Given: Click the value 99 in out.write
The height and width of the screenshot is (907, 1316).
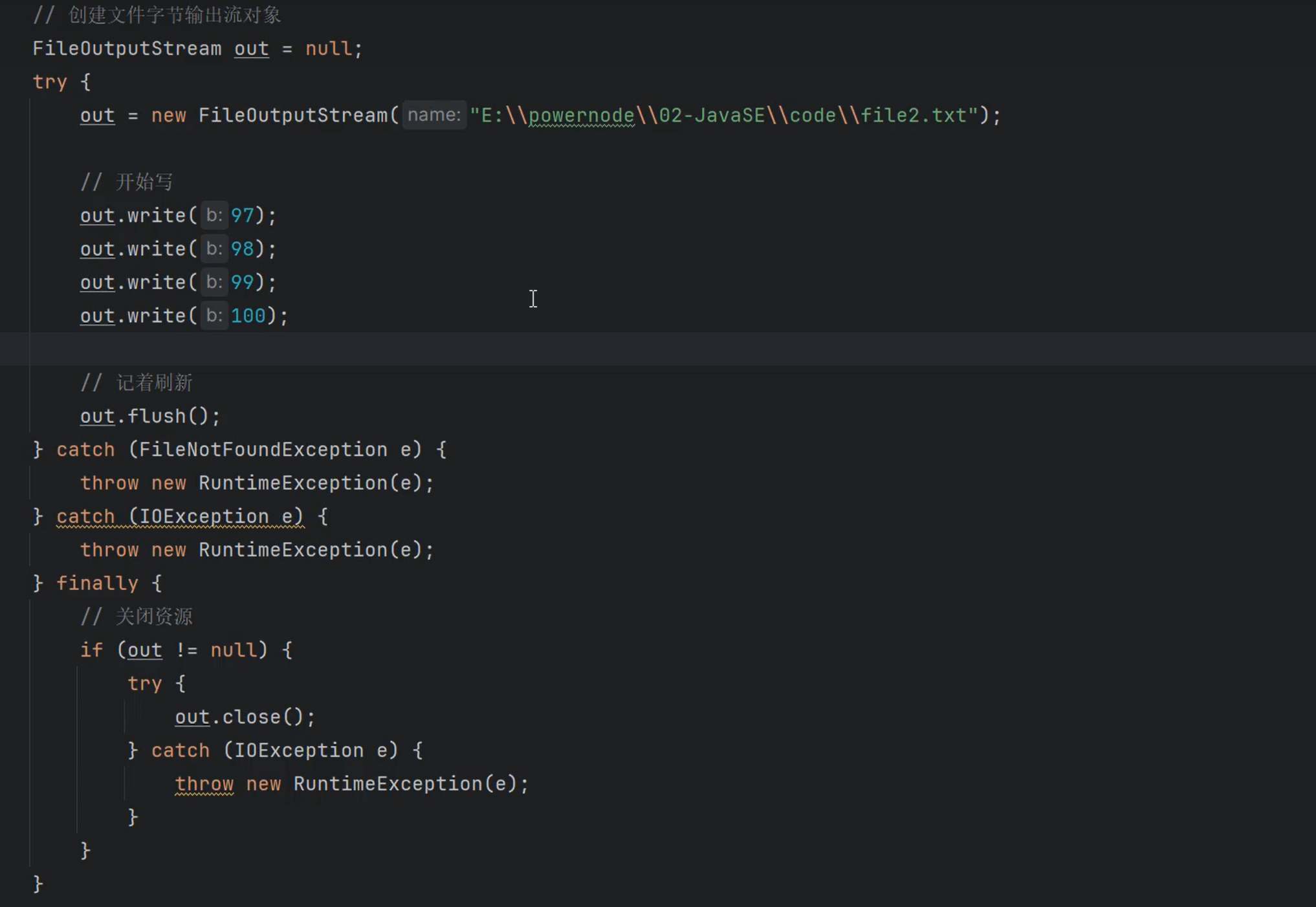Looking at the screenshot, I should (242, 282).
